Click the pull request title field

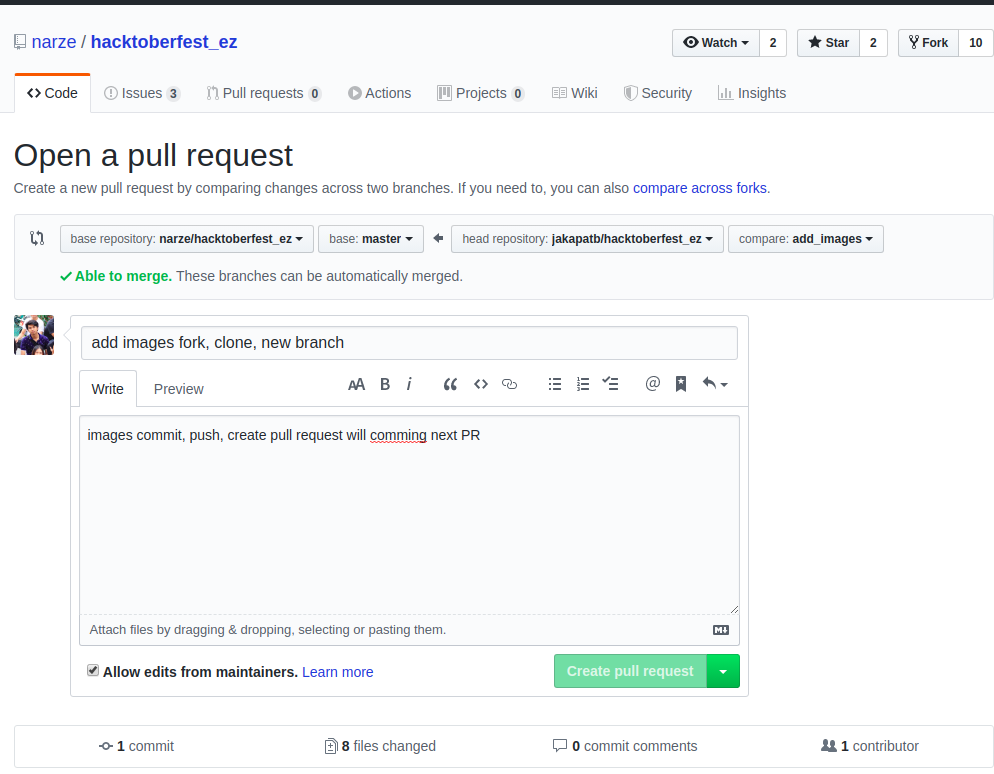pos(409,342)
